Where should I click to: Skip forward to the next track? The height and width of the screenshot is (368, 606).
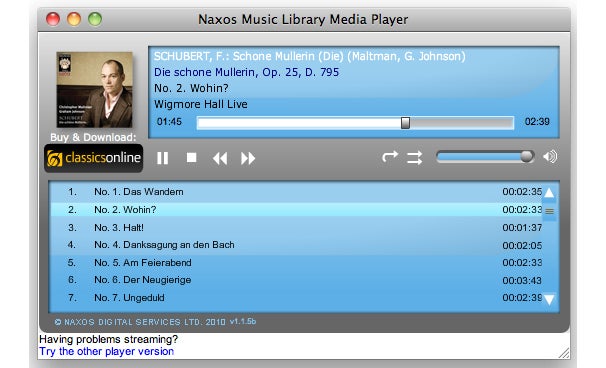coord(248,158)
